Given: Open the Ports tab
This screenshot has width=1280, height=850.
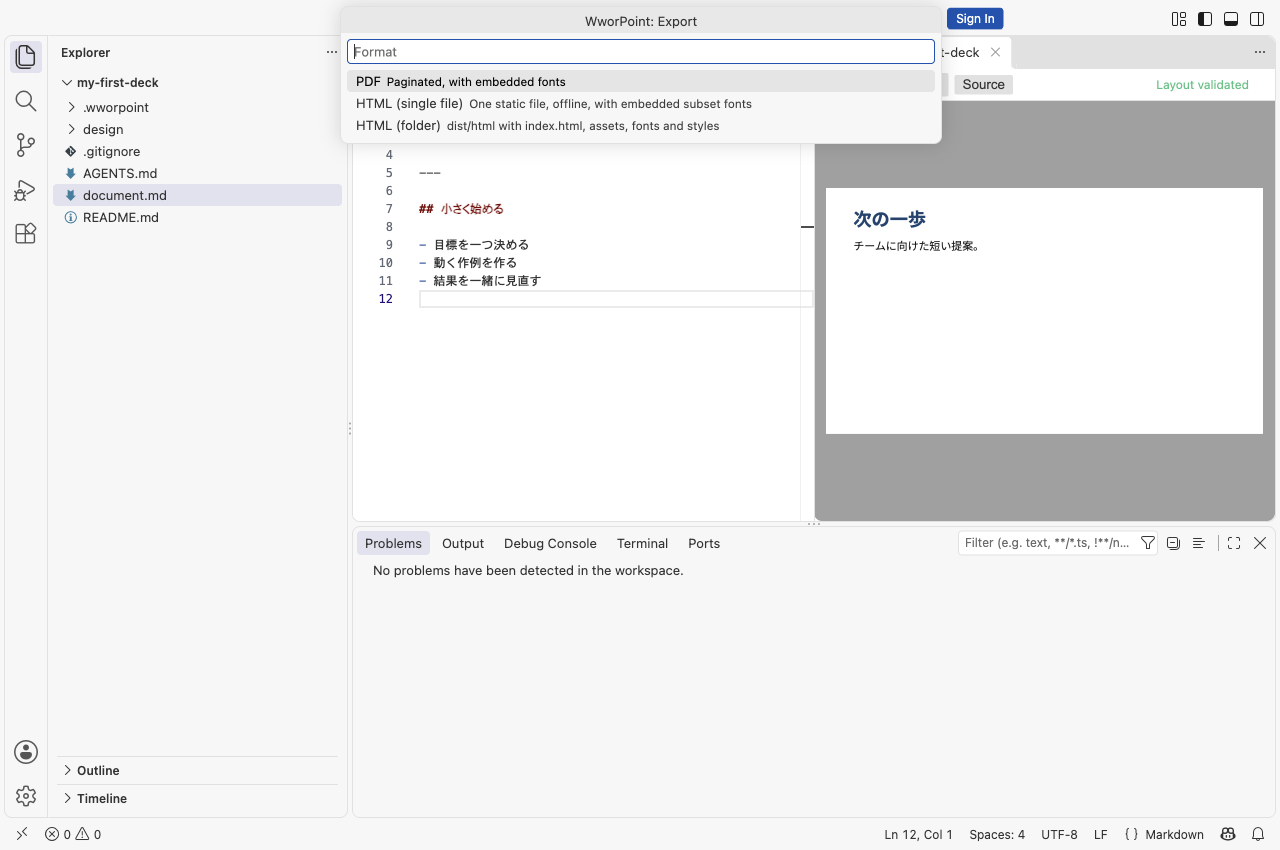Looking at the screenshot, I should [704, 543].
